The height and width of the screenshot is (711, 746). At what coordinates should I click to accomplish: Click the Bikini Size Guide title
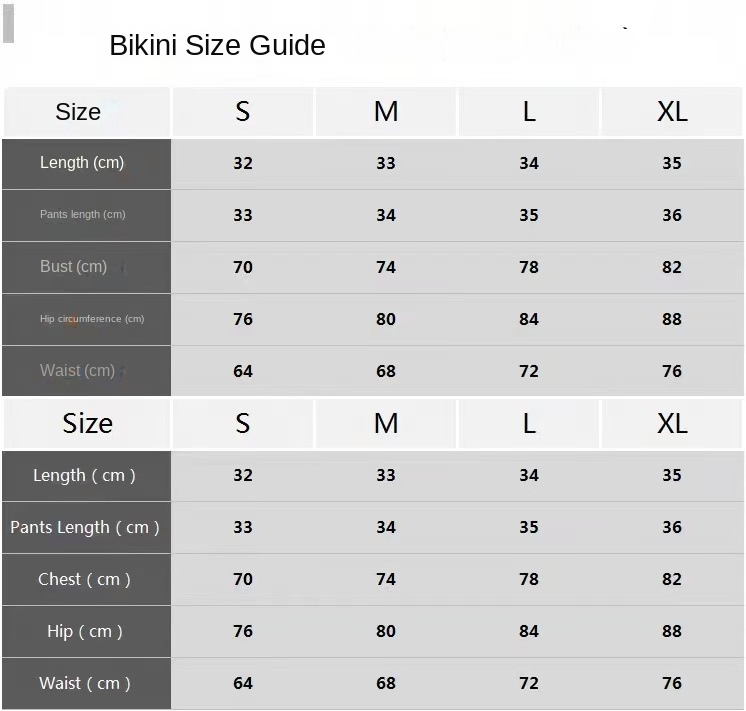217,46
